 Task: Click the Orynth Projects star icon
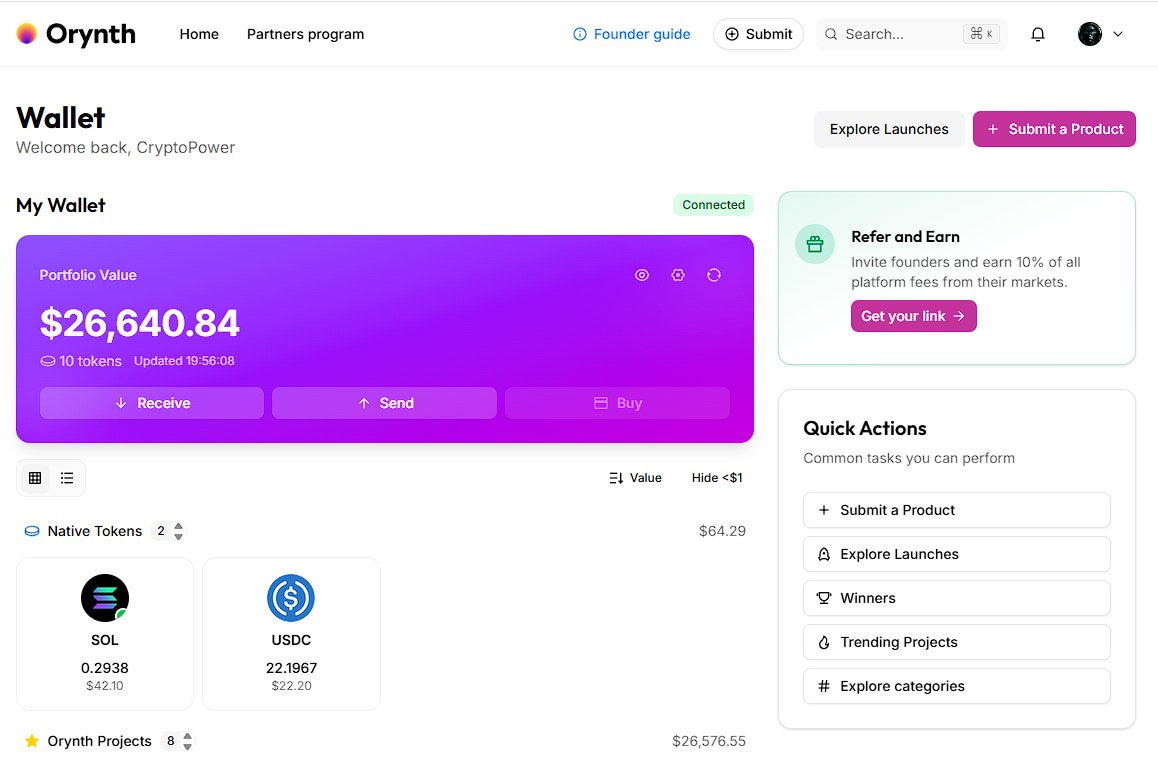click(32, 741)
